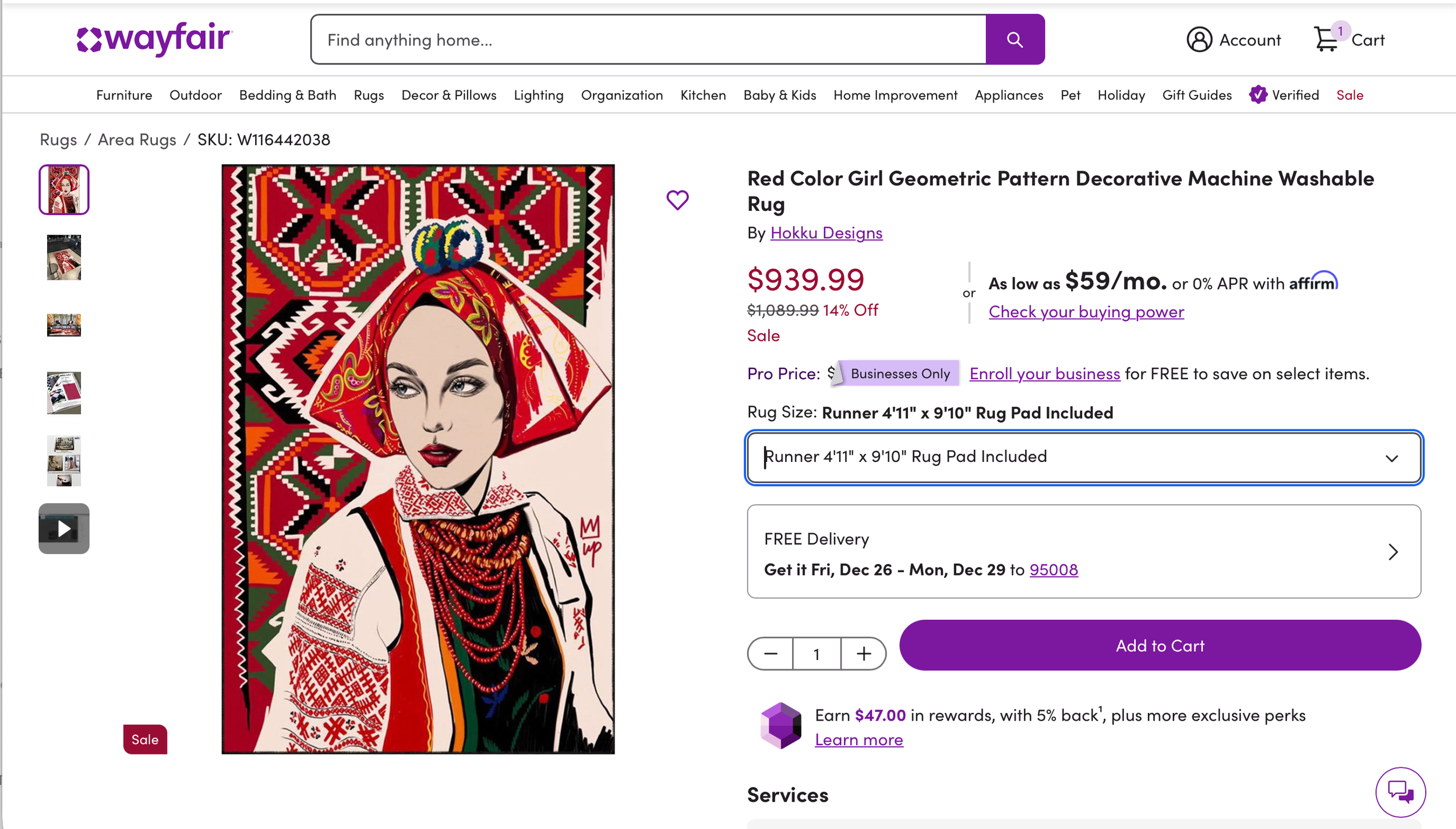Open the shopping Cart icon

point(1326,39)
